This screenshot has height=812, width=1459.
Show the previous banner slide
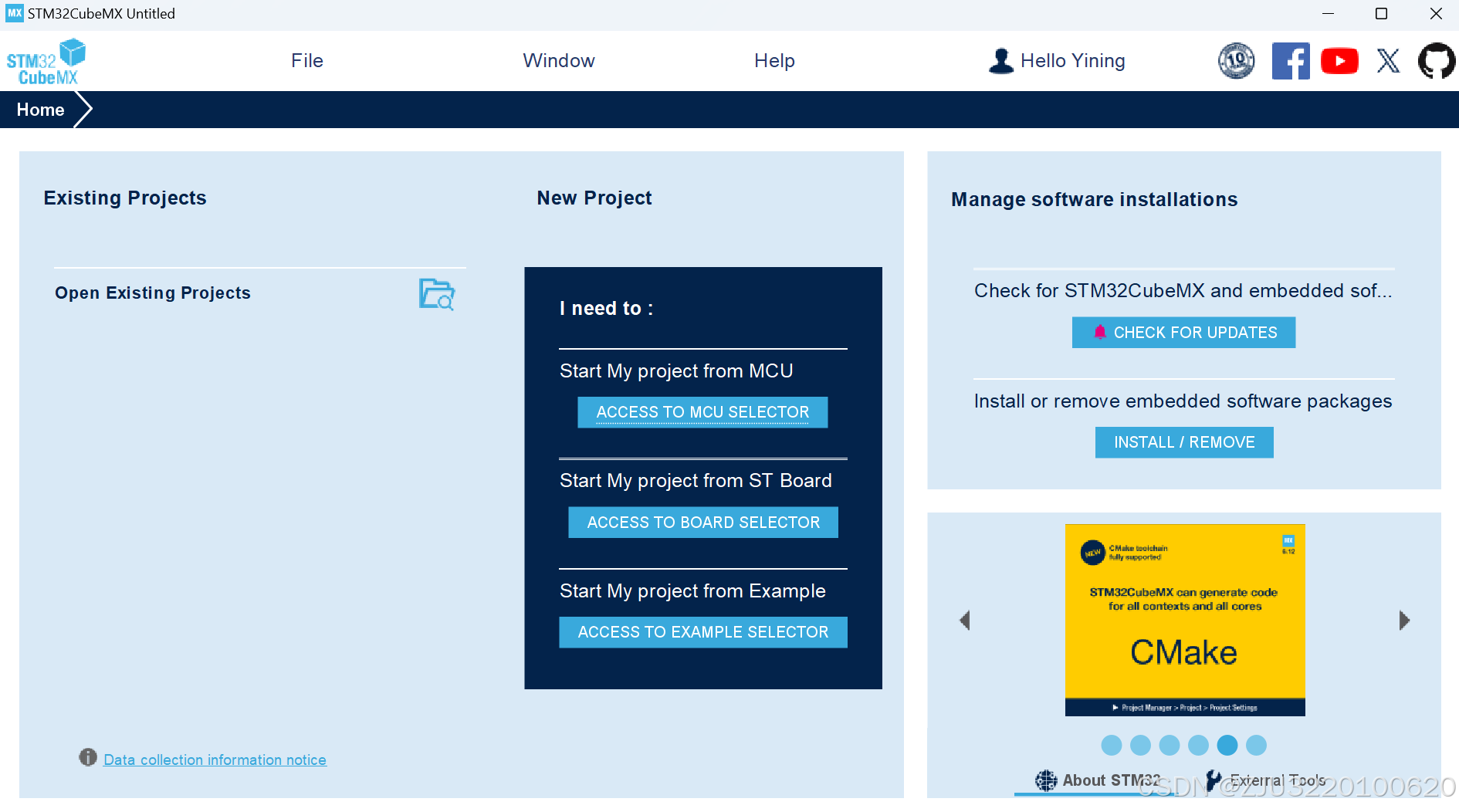(x=965, y=621)
